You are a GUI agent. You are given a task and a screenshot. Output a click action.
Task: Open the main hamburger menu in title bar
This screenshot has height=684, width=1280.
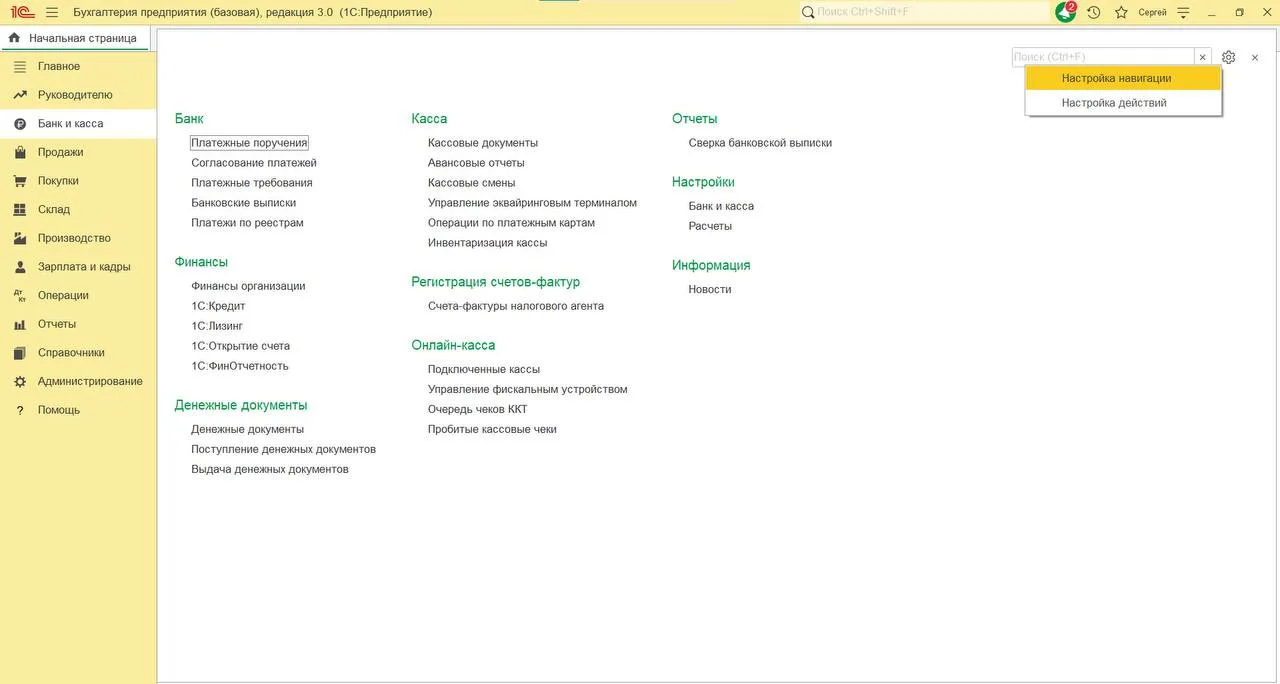pyautogui.click(x=52, y=12)
